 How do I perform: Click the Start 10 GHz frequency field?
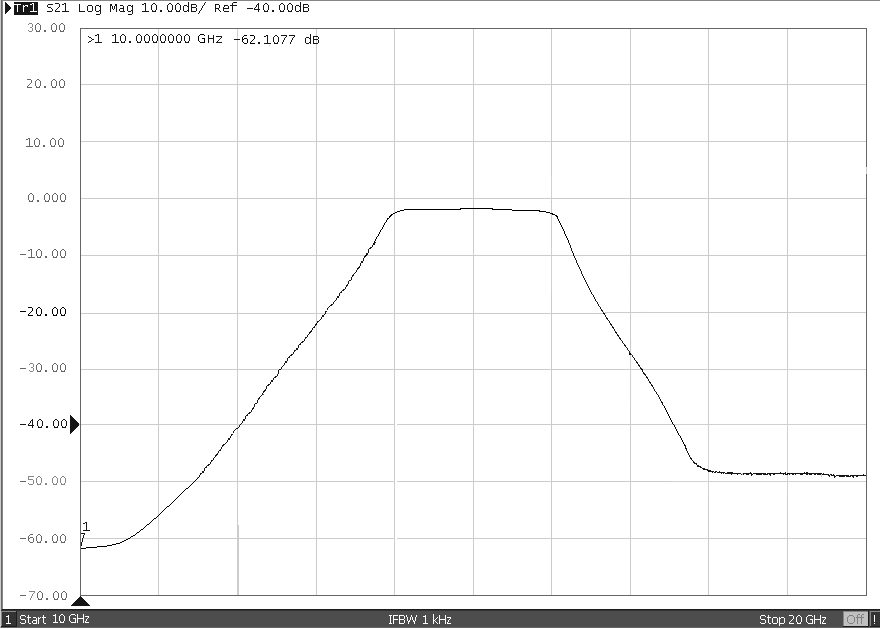(54, 619)
